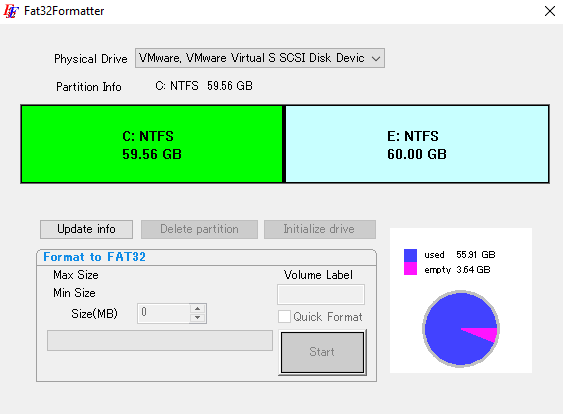Click the 'Min Size' label
The width and height of the screenshot is (563, 414).
74,293
